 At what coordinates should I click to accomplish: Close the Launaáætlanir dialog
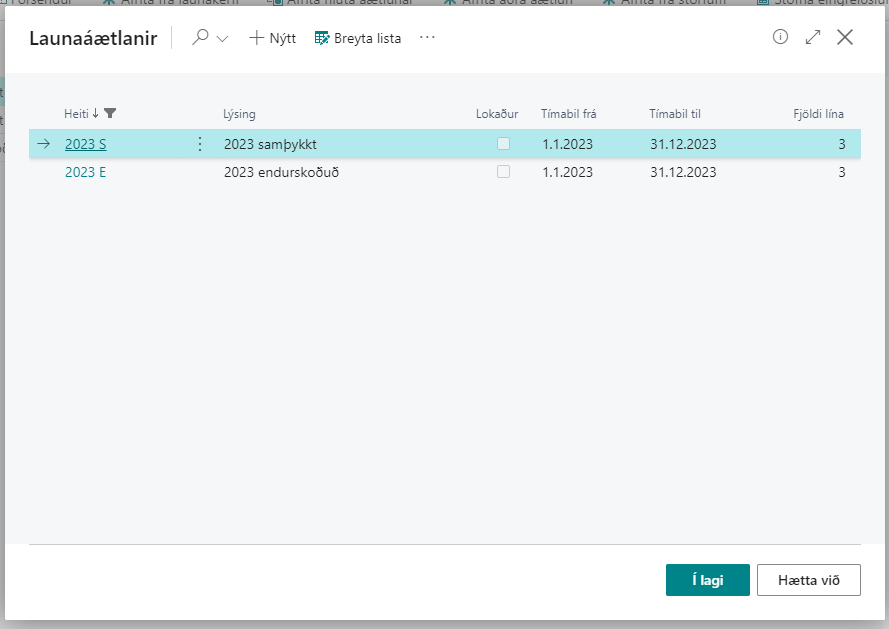(x=845, y=37)
